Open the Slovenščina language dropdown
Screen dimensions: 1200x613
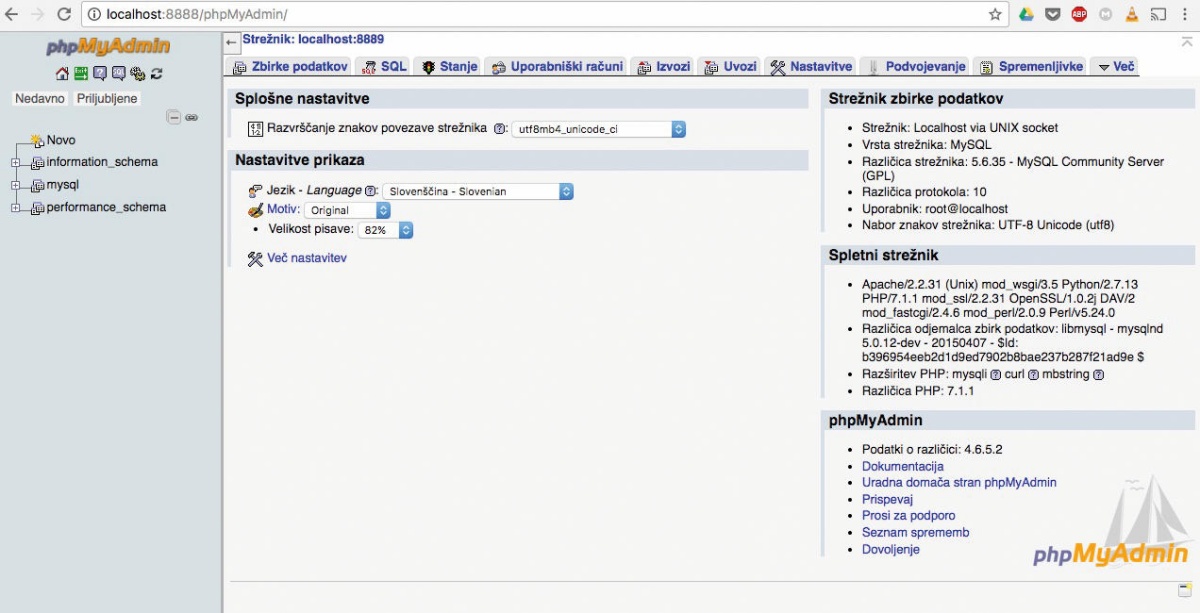pyautogui.click(x=478, y=191)
